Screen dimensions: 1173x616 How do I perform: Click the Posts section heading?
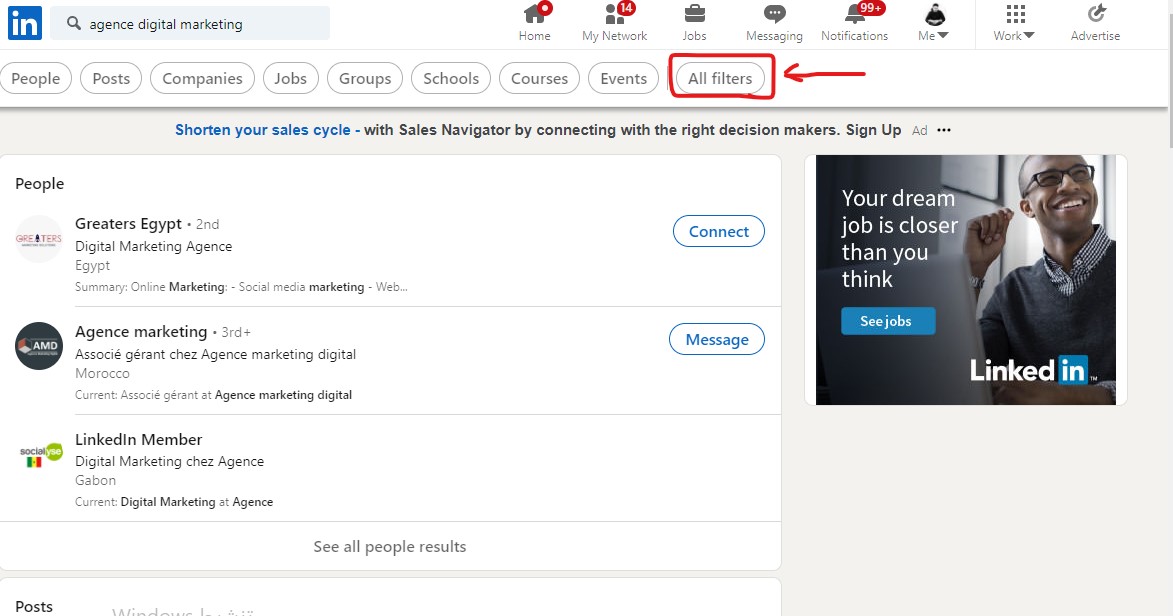click(x=34, y=606)
